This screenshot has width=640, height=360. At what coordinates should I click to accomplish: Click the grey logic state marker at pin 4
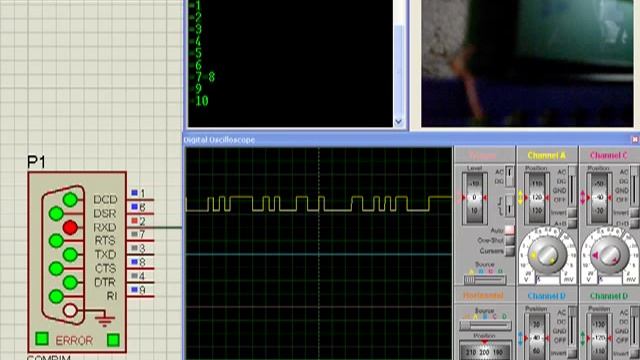[x=134, y=276]
